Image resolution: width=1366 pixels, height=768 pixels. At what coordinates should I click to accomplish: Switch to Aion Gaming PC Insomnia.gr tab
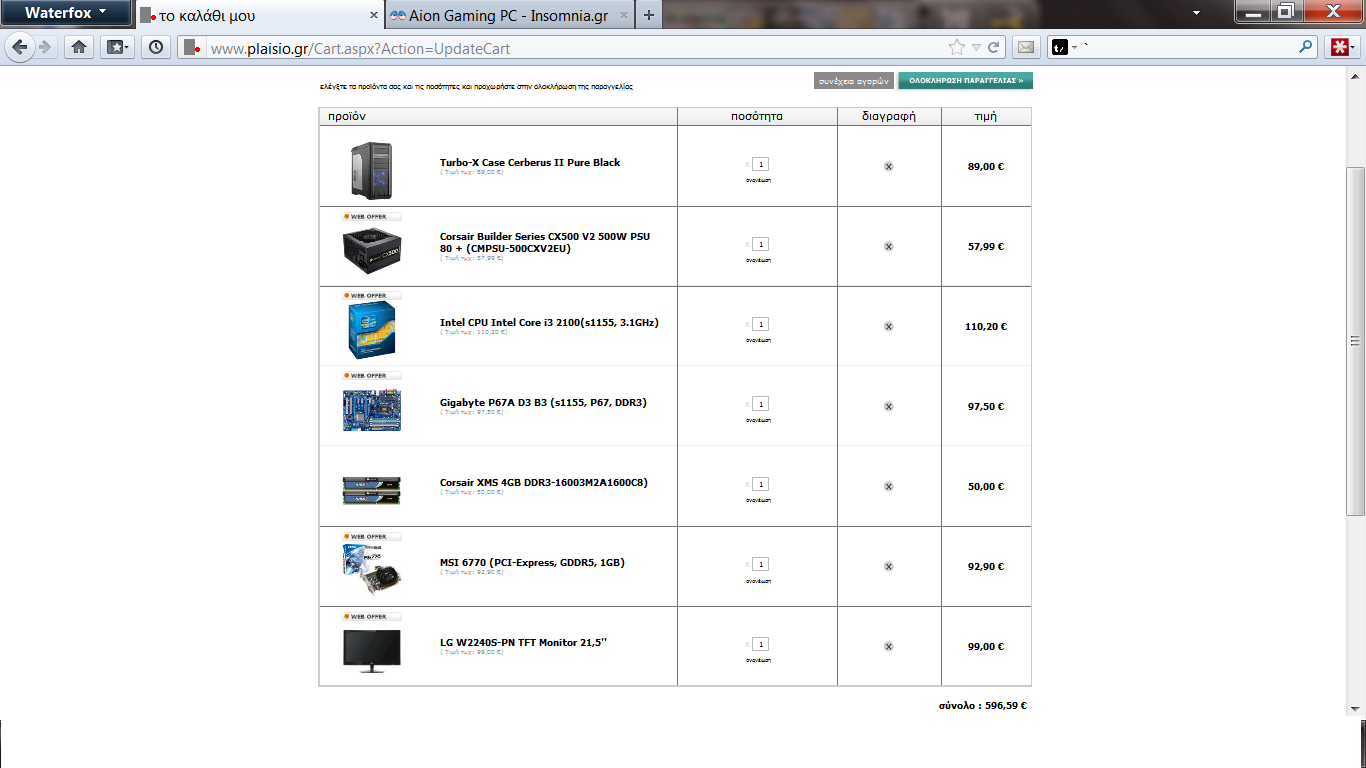510,16
